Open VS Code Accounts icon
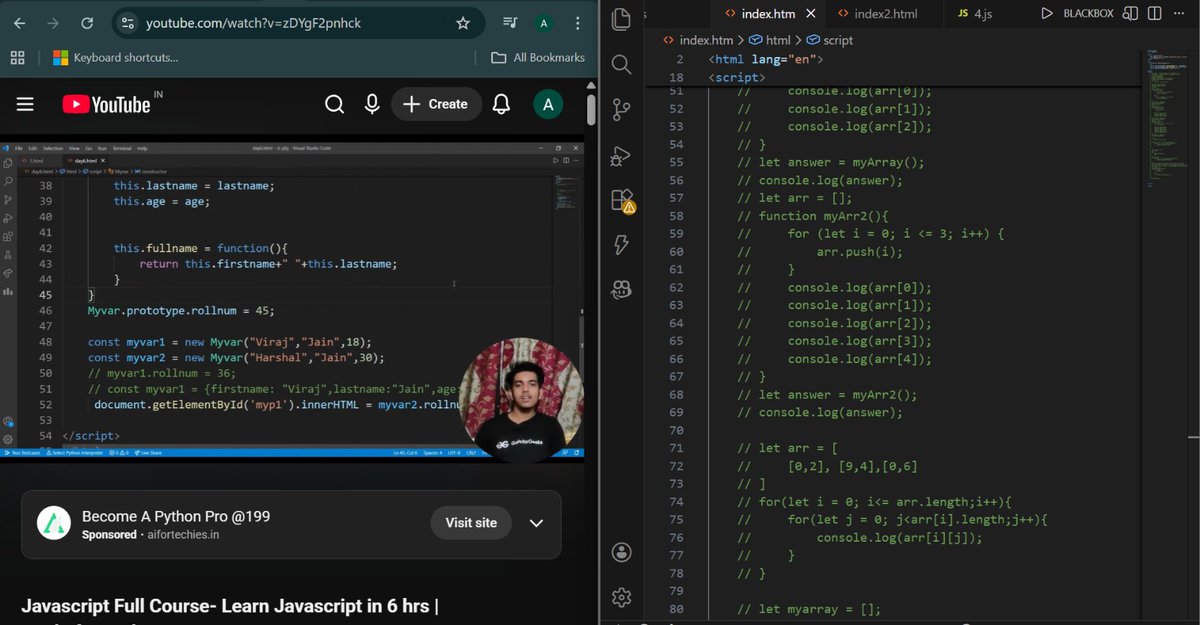 621,552
